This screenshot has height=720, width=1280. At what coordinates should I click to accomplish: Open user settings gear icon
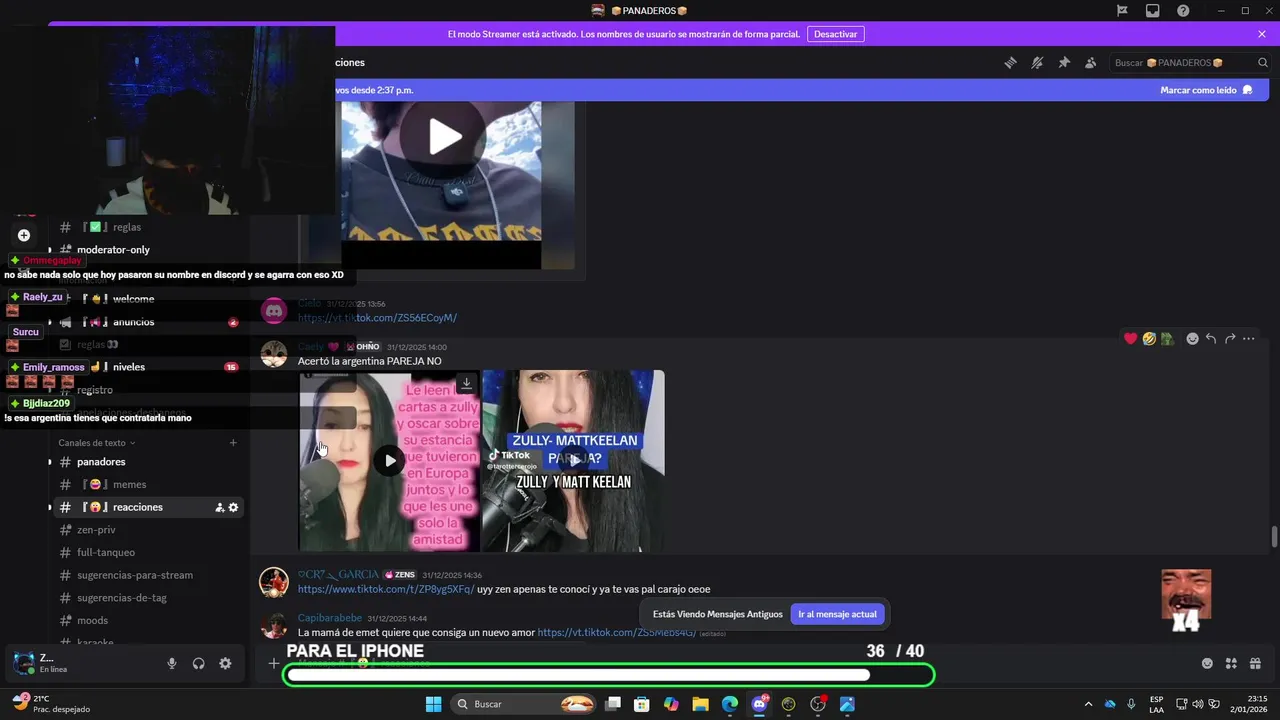click(225, 663)
